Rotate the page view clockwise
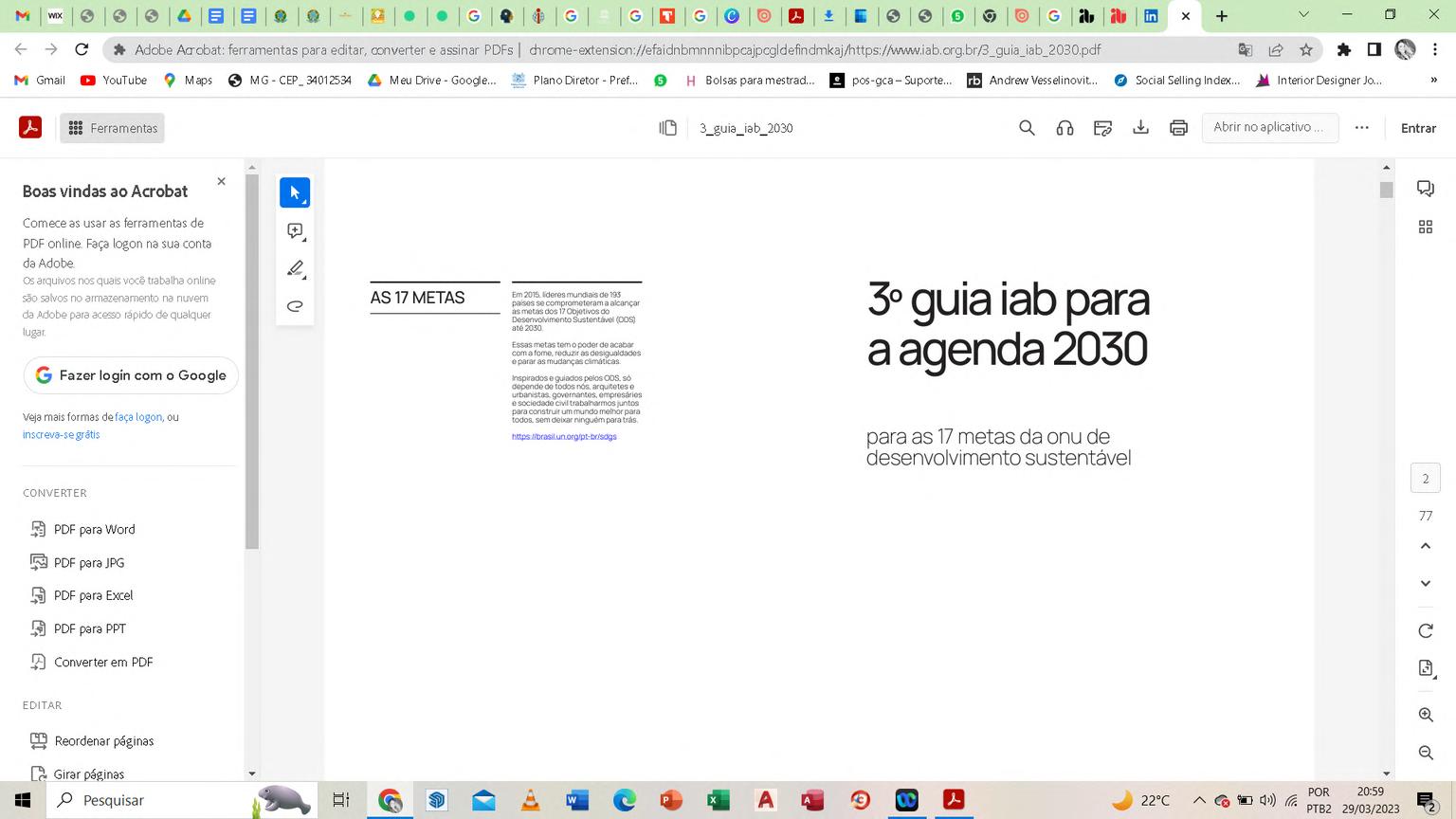Viewport: 1456px width, 819px height. coord(1425,630)
